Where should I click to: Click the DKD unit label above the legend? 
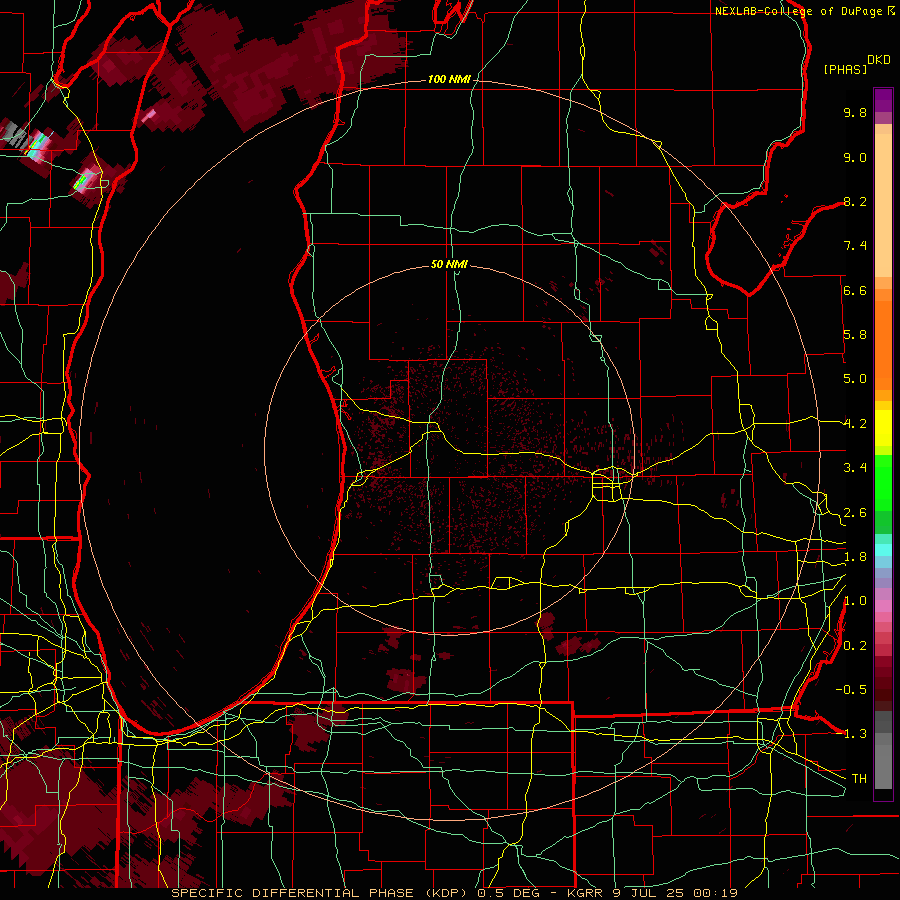click(879, 60)
